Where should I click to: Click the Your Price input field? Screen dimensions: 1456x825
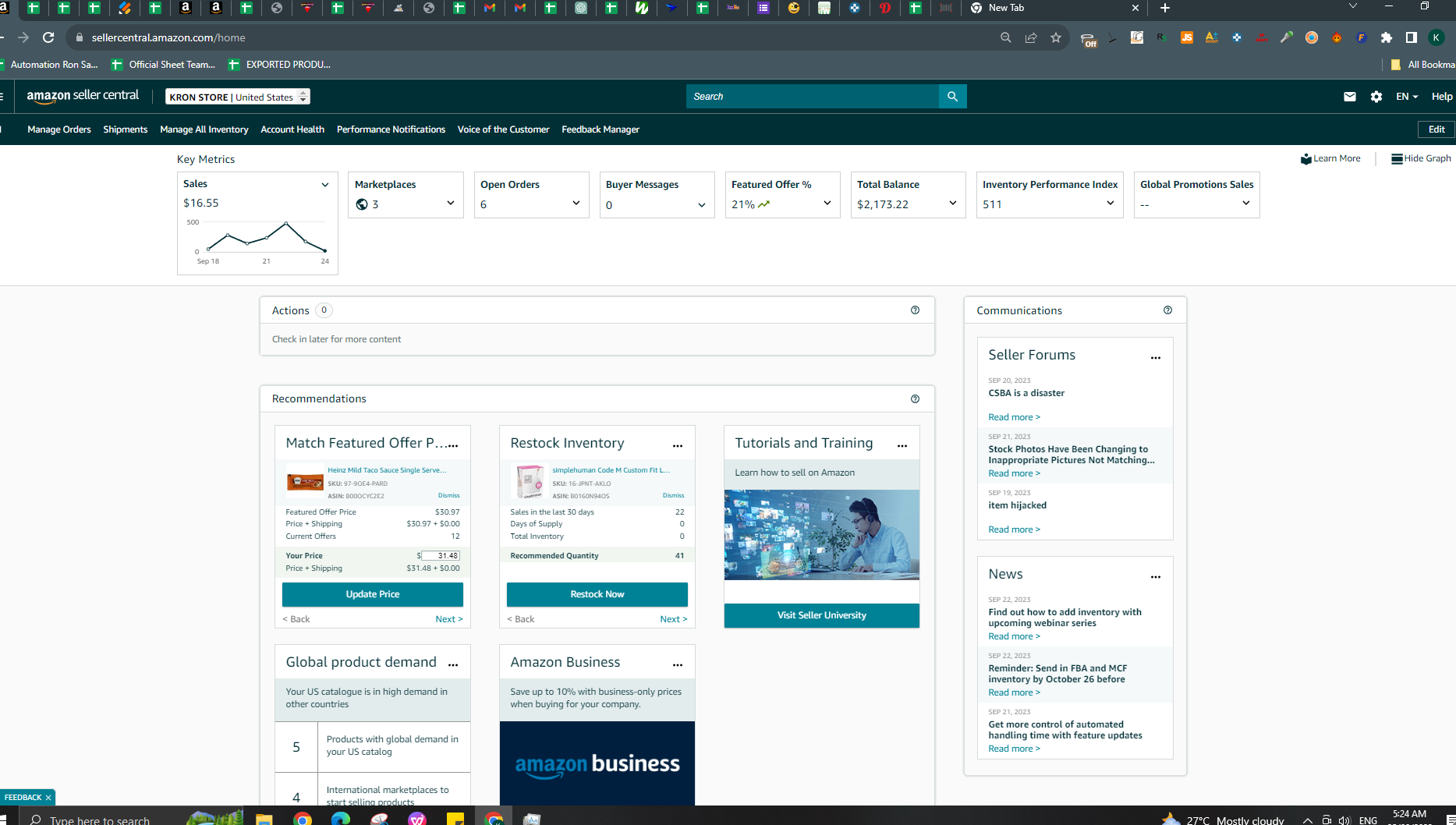click(x=440, y=556)
